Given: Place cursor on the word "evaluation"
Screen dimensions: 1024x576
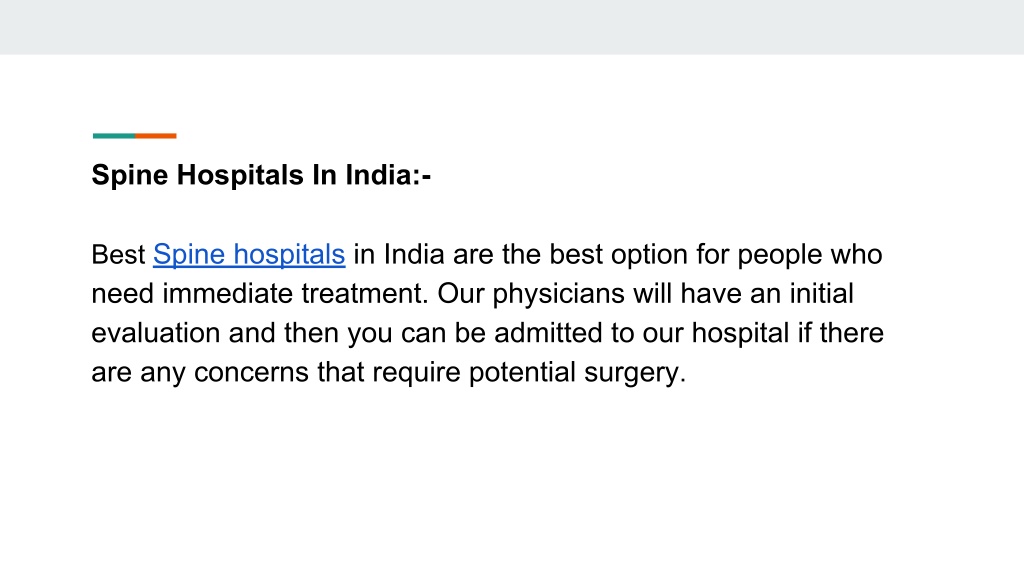Looking at the screenshot, I should point(155,333).
